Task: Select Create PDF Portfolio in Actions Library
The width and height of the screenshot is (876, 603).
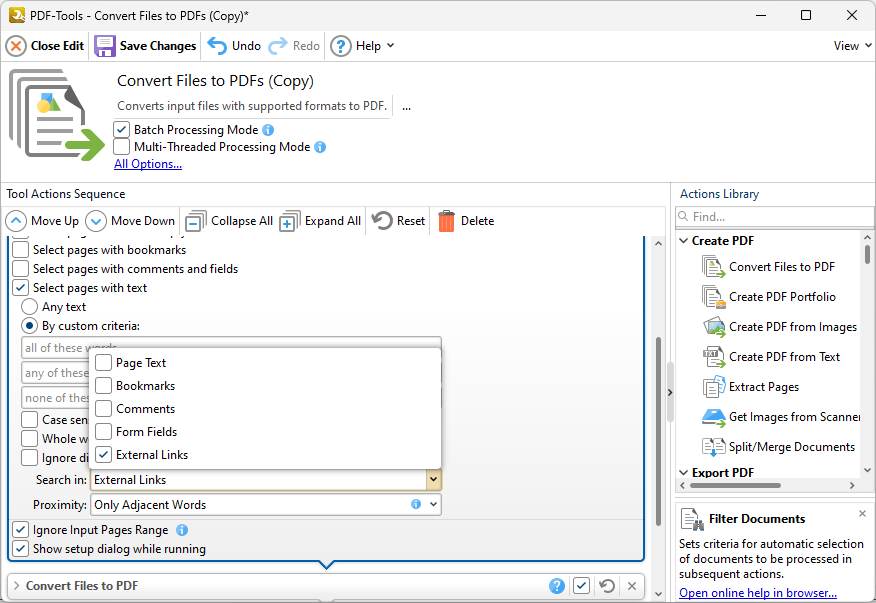Action: pyautogui.click(x=769, y=297)
